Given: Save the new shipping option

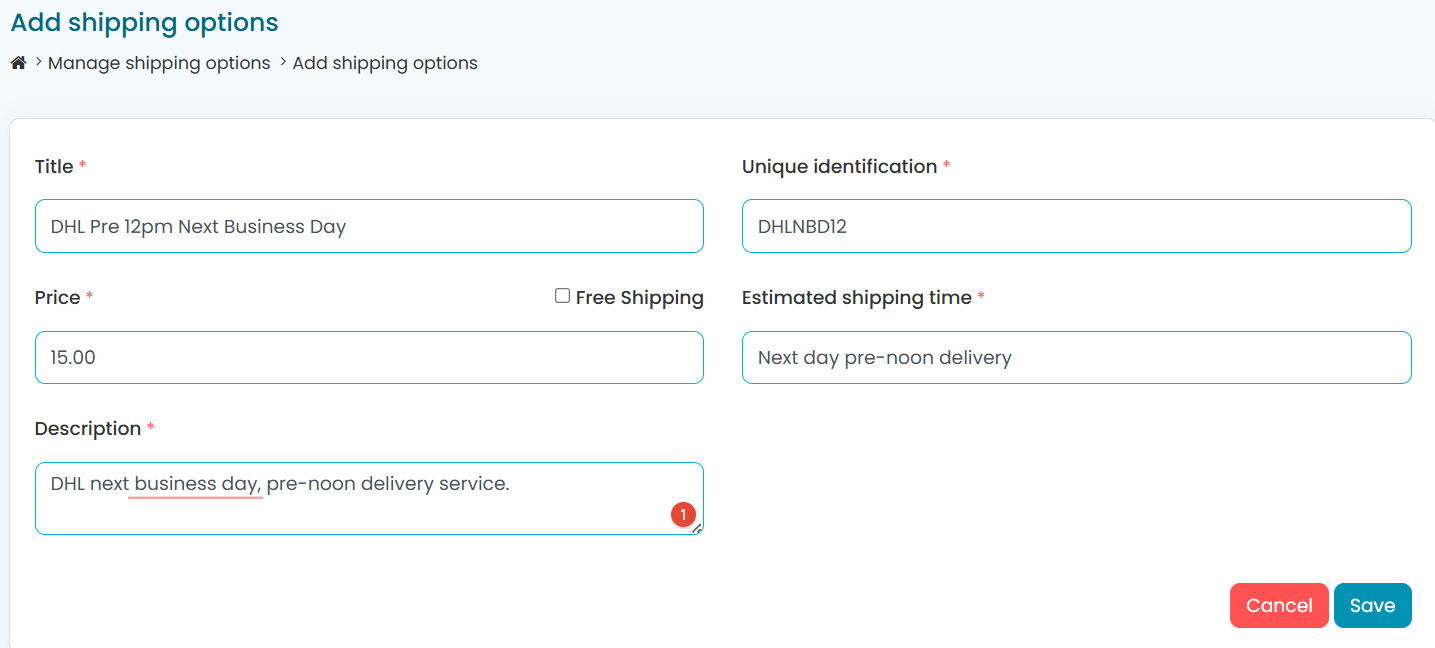Looking at the screenshot, I should click(1372, 605).
